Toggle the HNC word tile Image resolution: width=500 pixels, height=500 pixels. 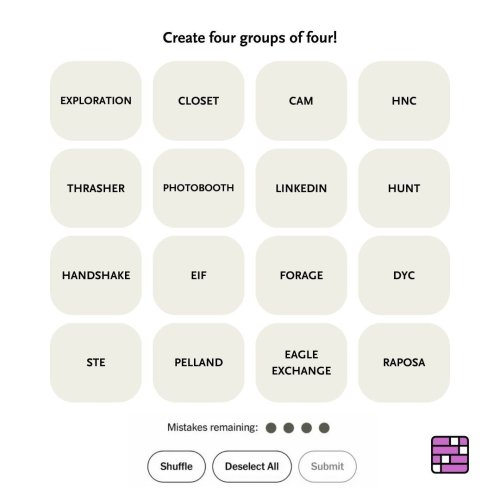[x=404, y=101]
